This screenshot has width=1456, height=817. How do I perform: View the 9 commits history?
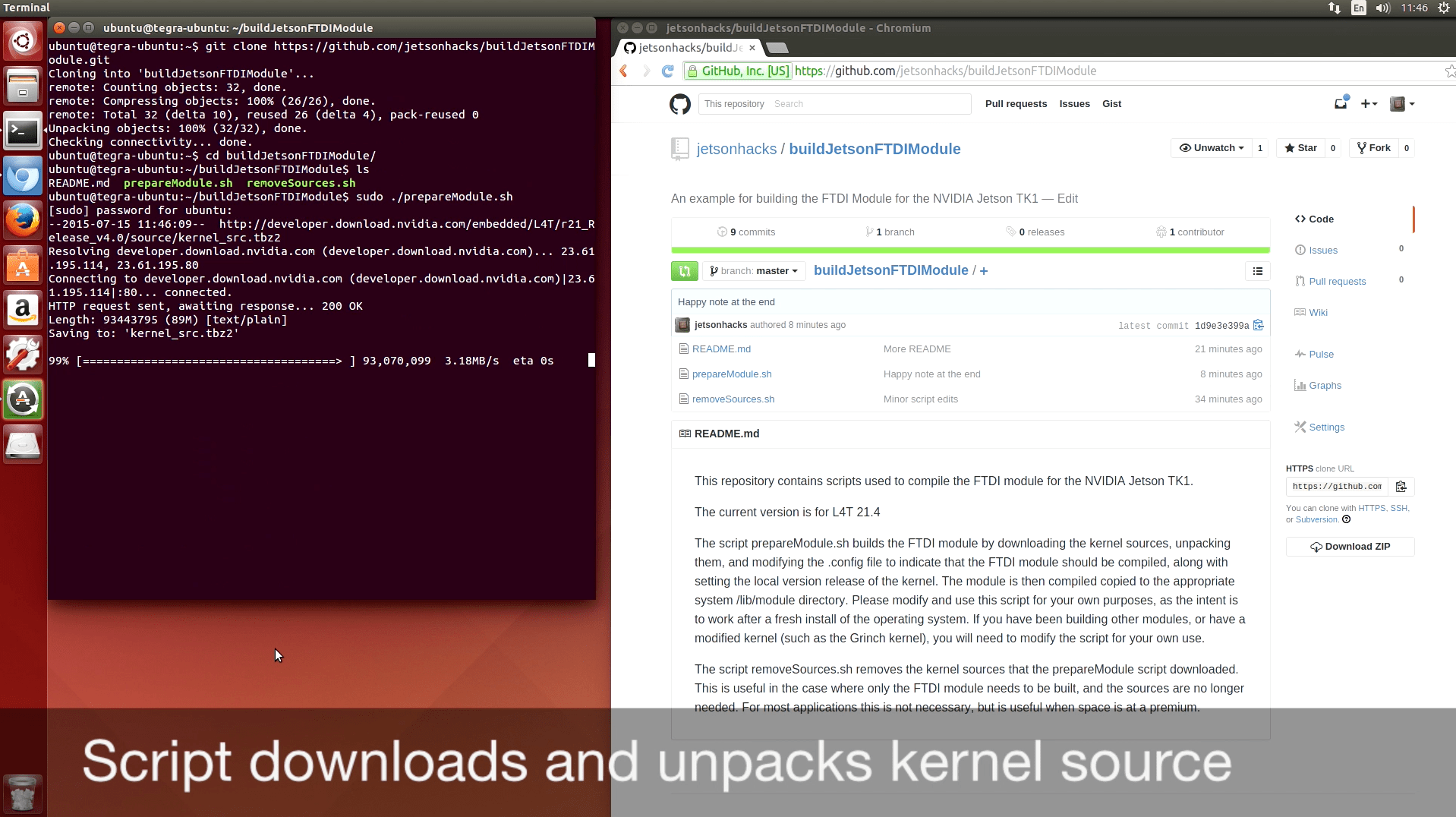click(746, 232)
